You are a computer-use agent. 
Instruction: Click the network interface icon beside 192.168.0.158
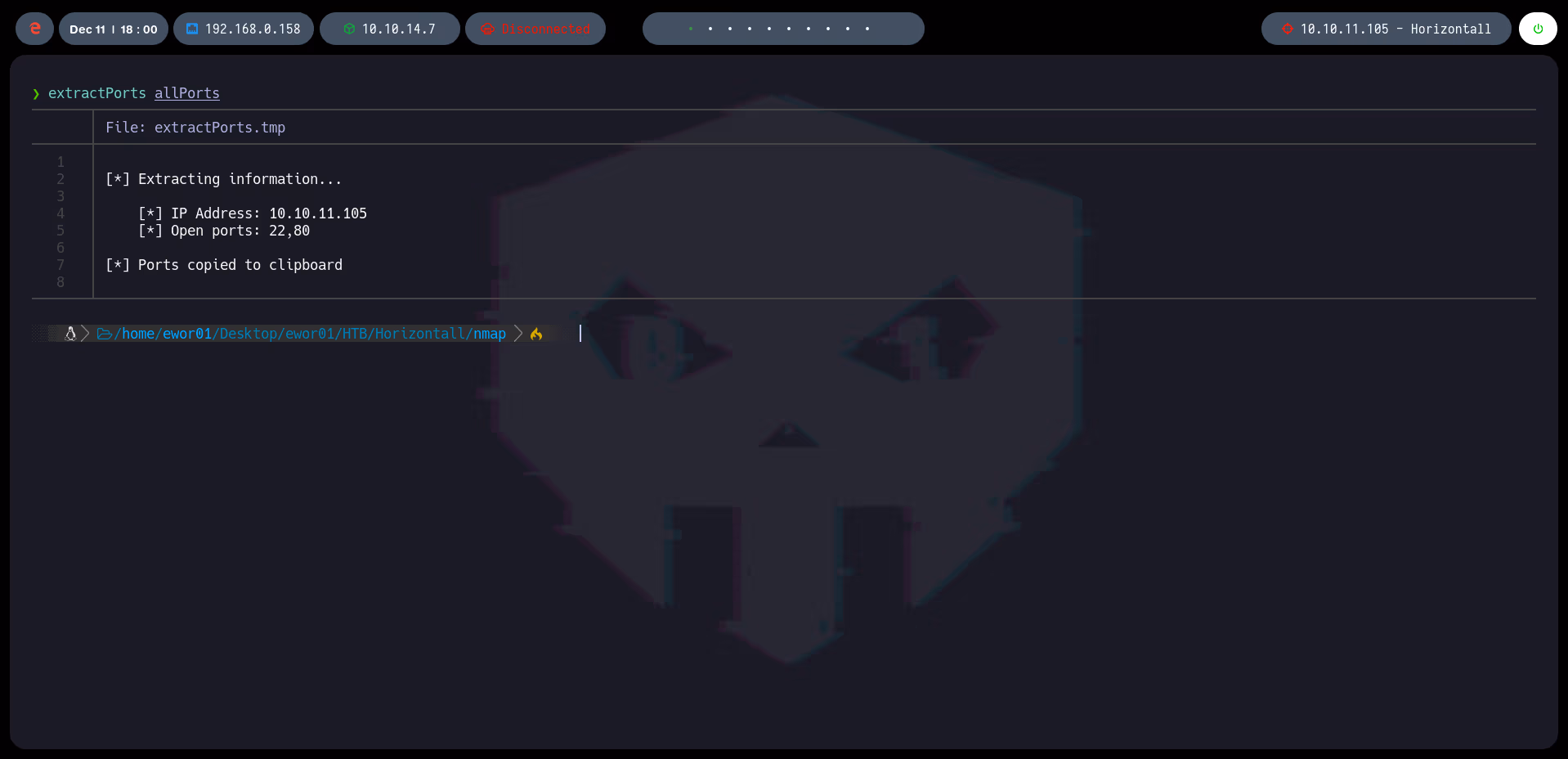pos(192,29)
